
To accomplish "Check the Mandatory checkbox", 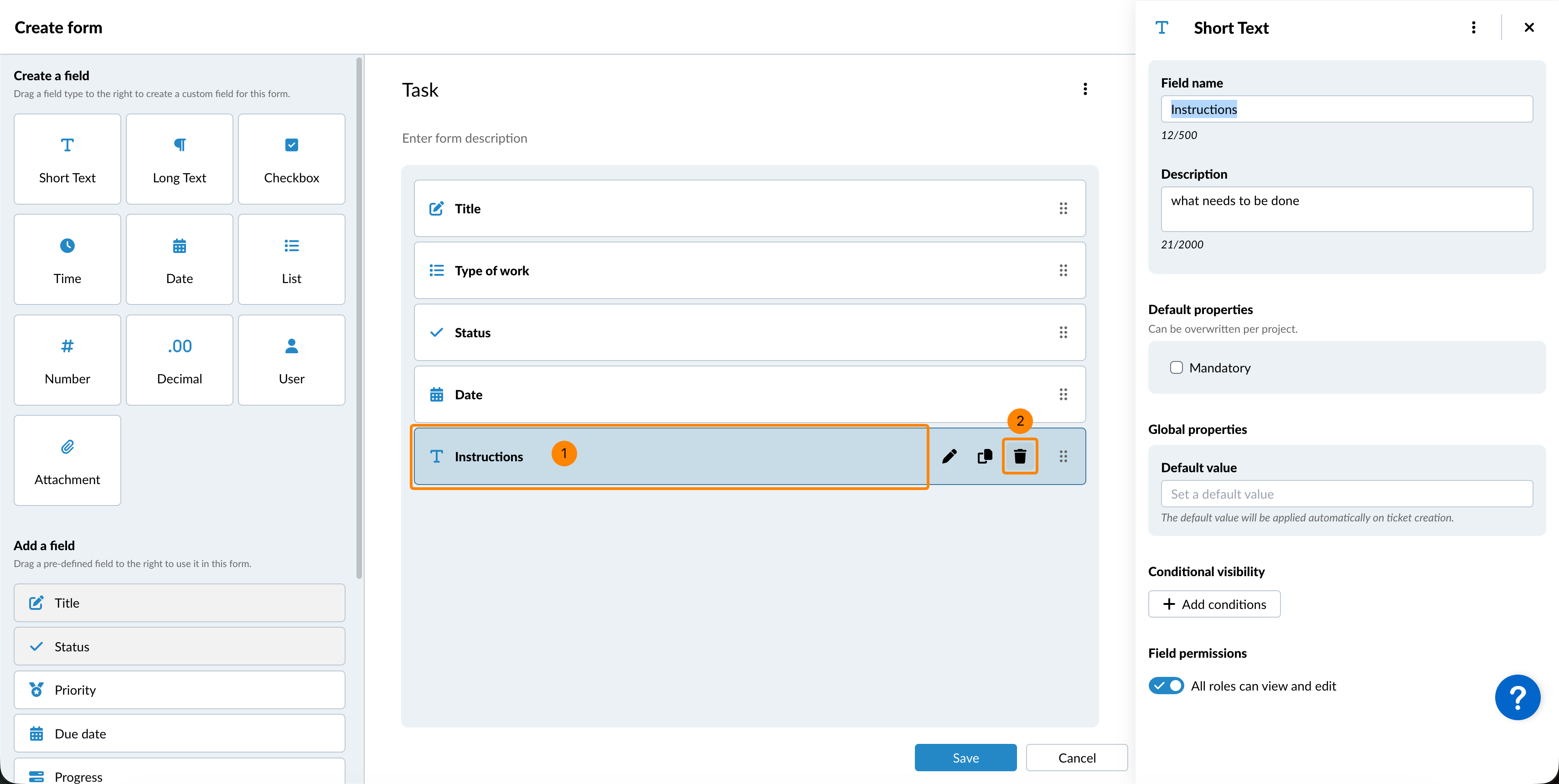I will tap(1176, 368).
